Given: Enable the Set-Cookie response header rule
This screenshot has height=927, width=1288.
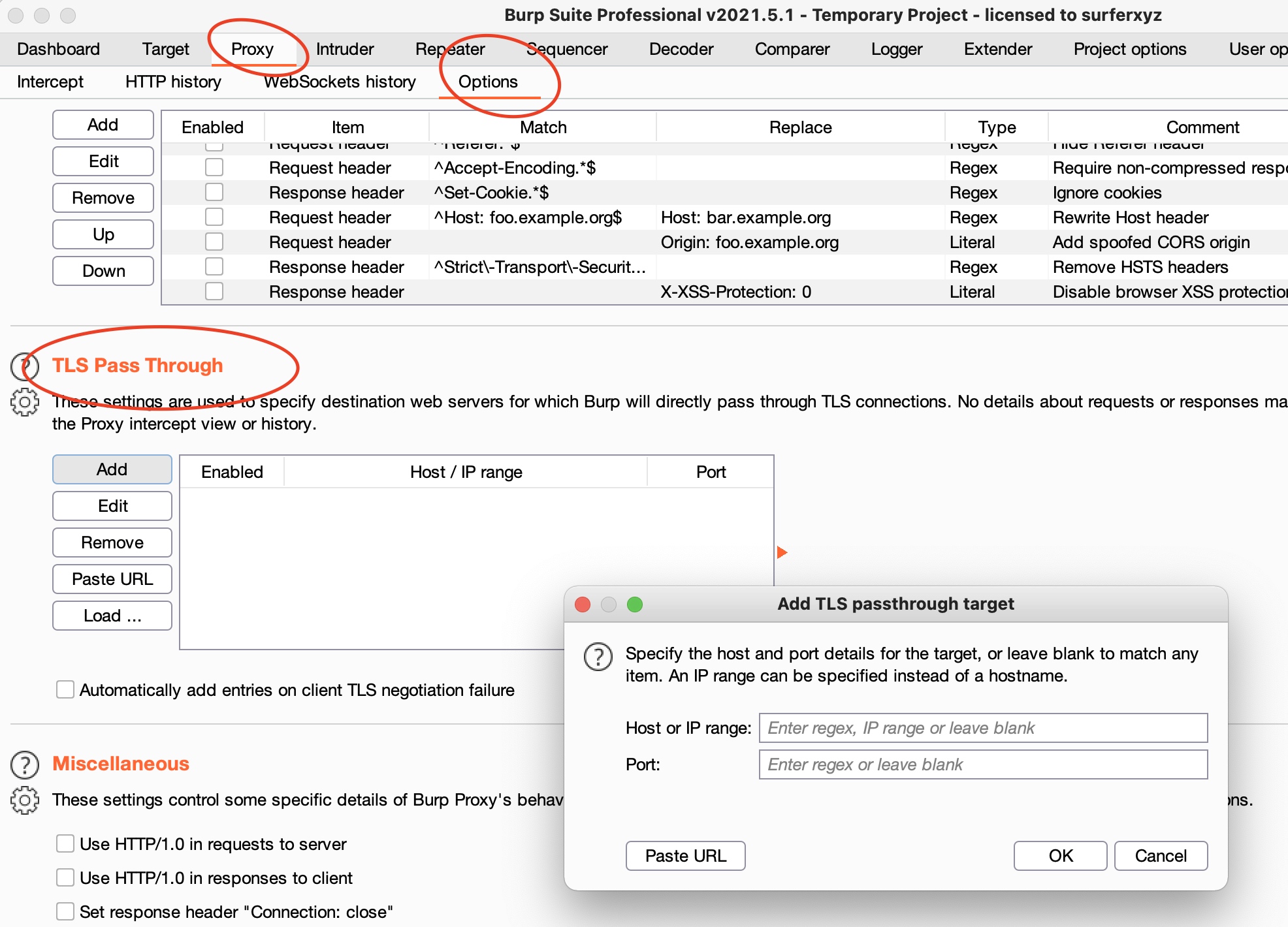Looking at the screenshot, I should pyautogui.click(x=214, y=193).
